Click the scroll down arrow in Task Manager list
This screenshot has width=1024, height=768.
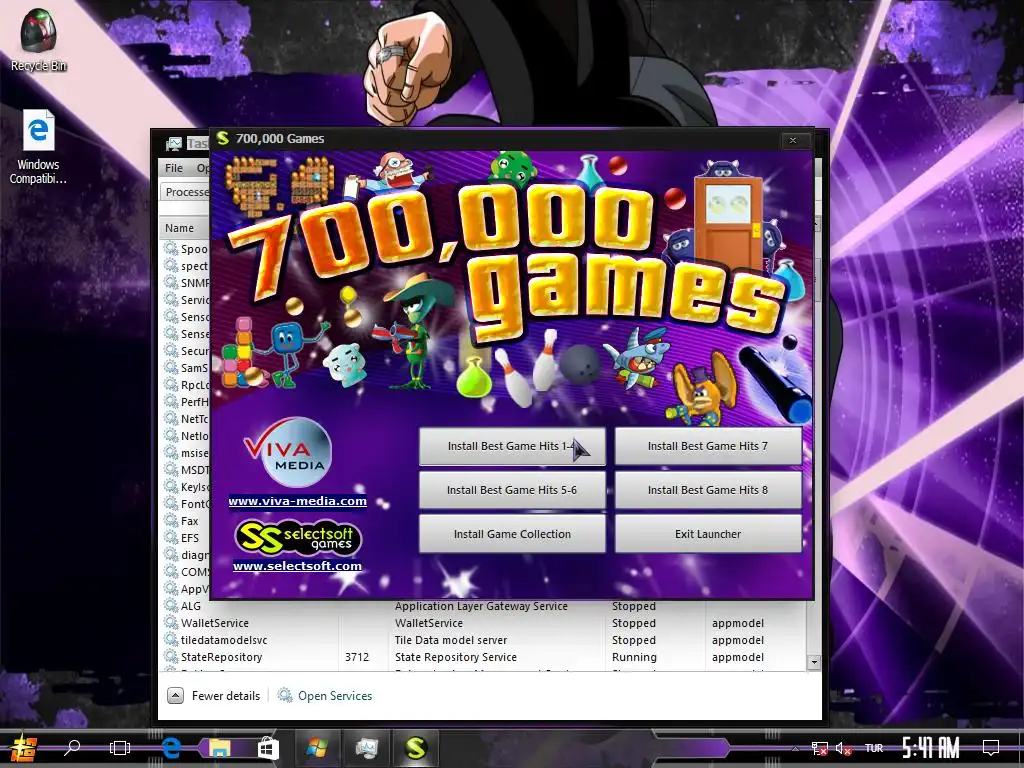814,662
